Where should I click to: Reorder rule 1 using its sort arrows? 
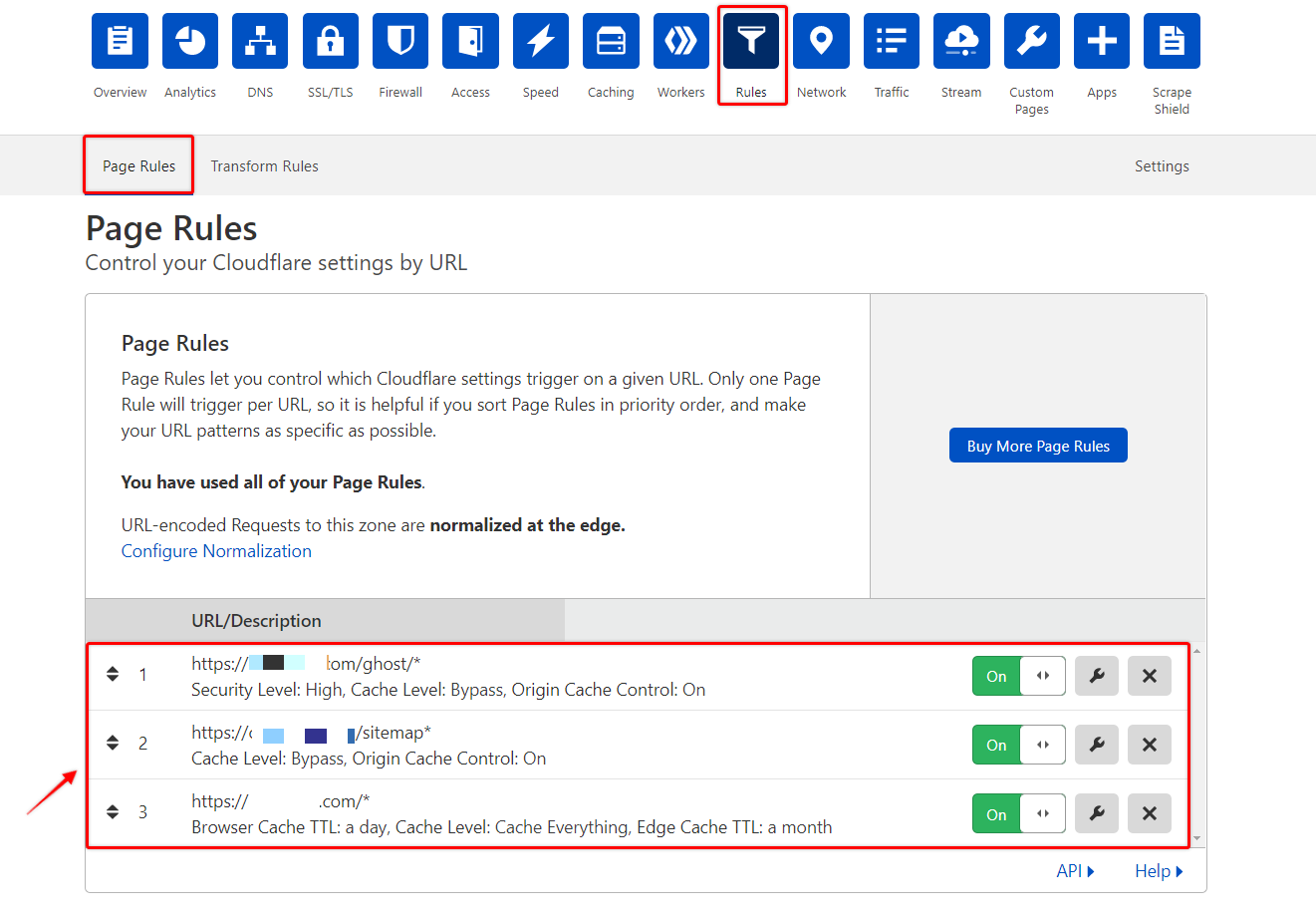click(113, 675)
